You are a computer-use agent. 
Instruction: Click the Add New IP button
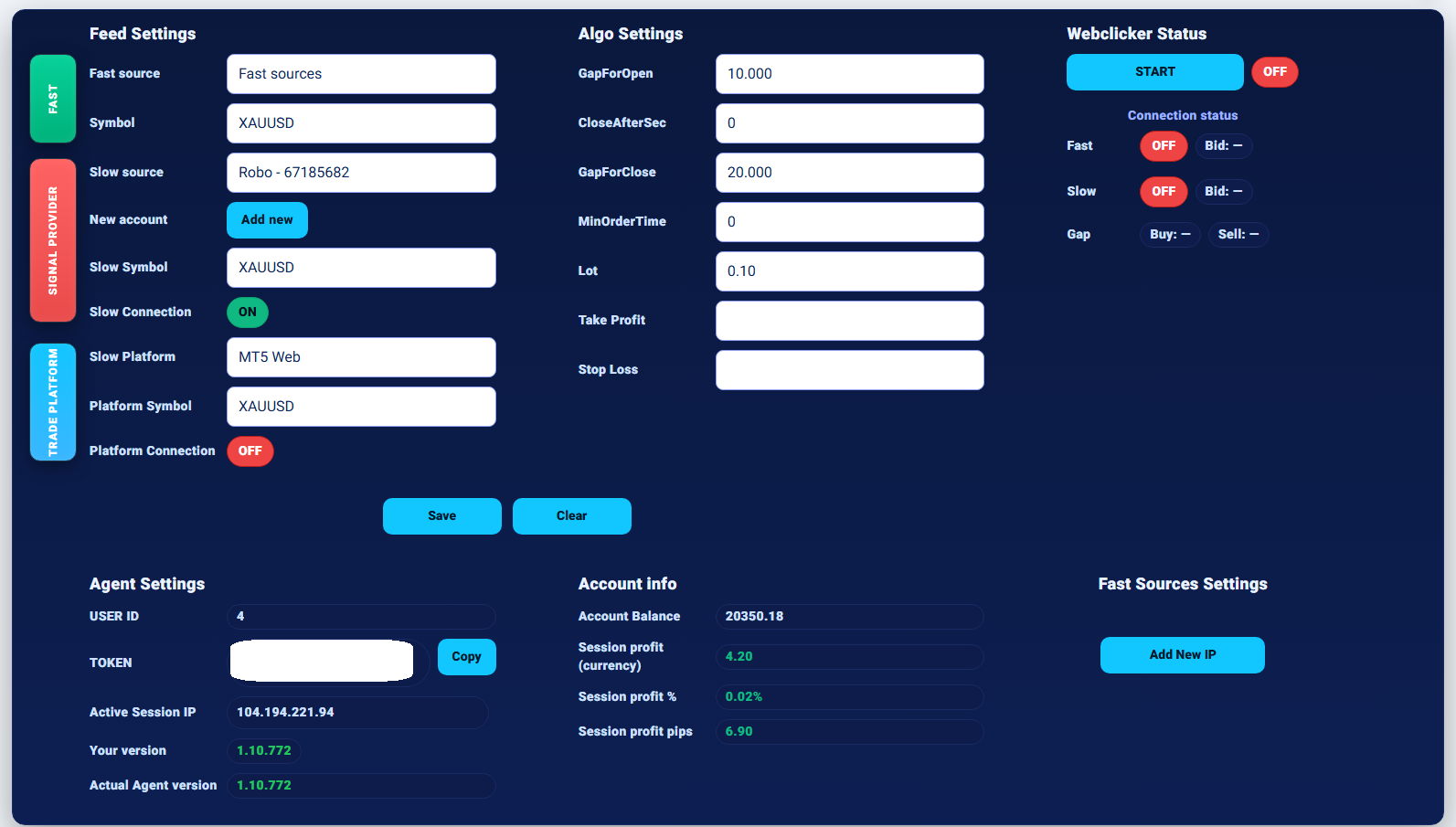pyautogui.click(x=1183, y=655)
